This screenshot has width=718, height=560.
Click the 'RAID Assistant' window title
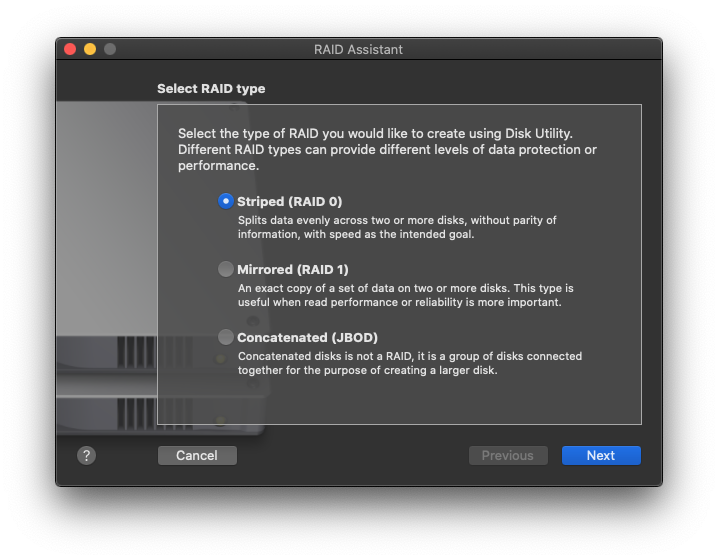[x=359, y=49]
